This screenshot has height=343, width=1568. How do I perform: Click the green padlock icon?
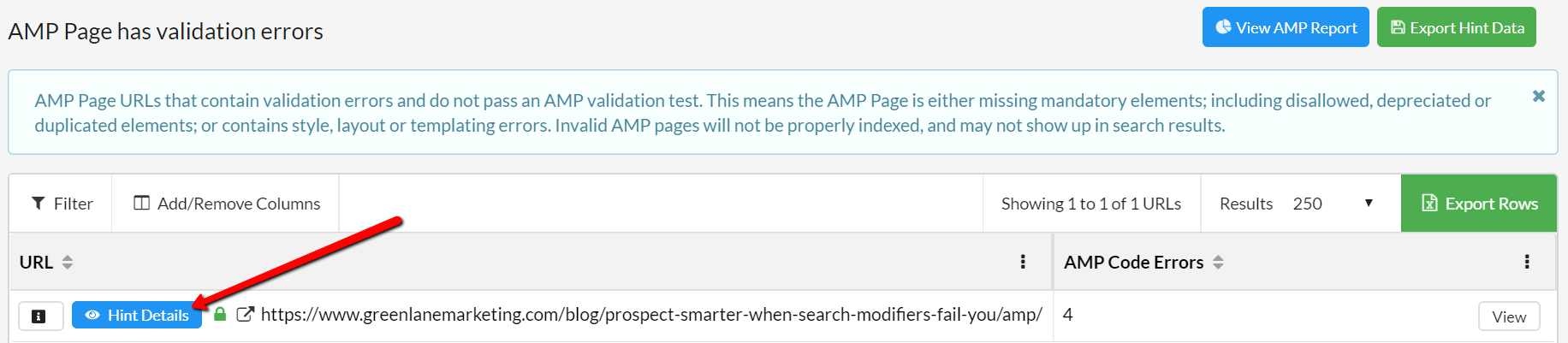(x=220, y=314)
